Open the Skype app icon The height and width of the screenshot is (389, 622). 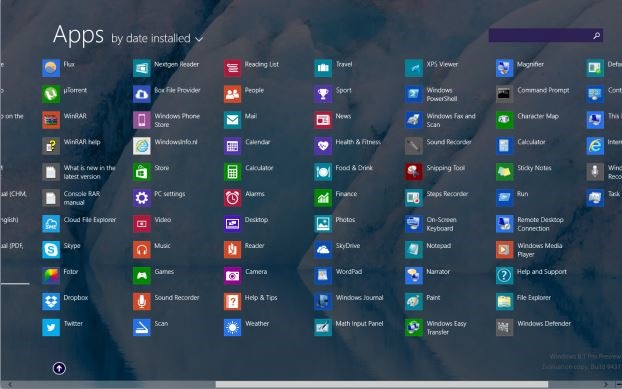click(51, 250)
